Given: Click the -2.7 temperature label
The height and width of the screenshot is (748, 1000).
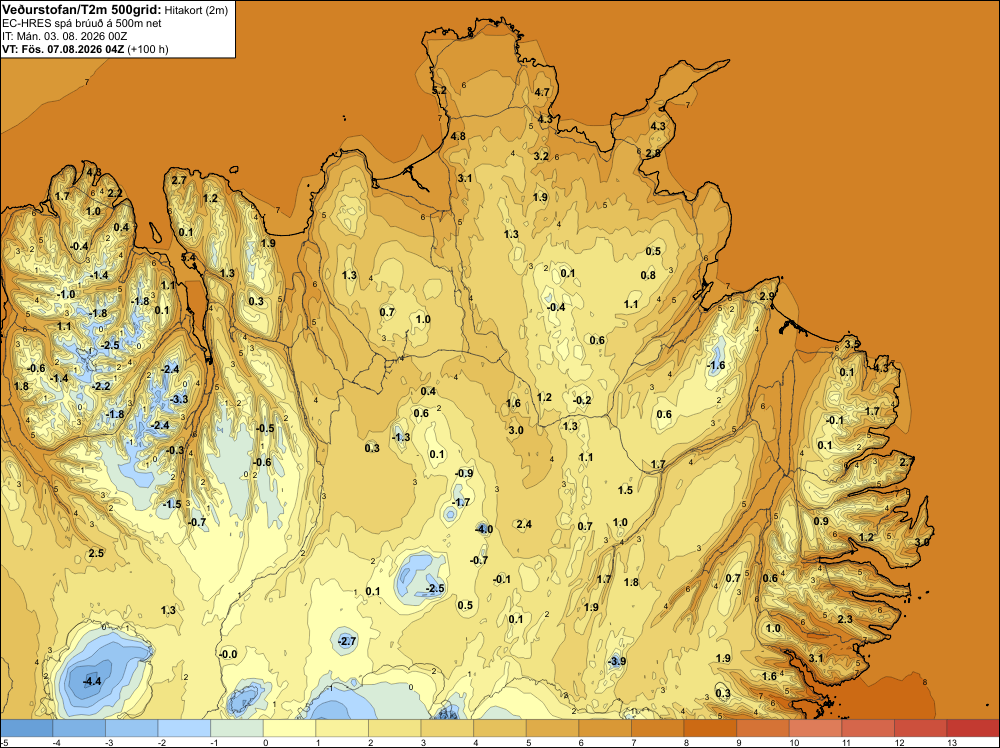Looking at the screenshot, I should tap(347, 641).
